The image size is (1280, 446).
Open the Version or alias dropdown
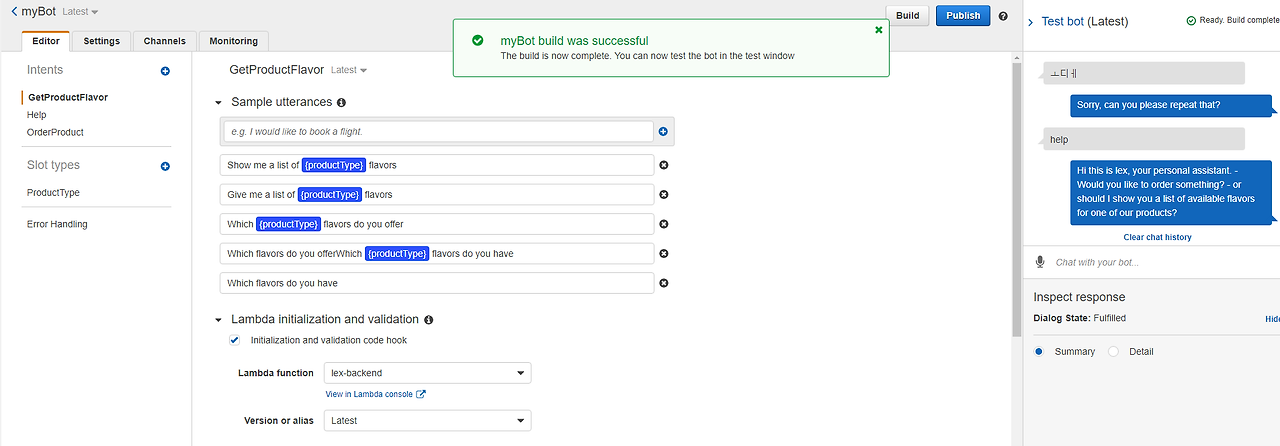pos(427,421)
